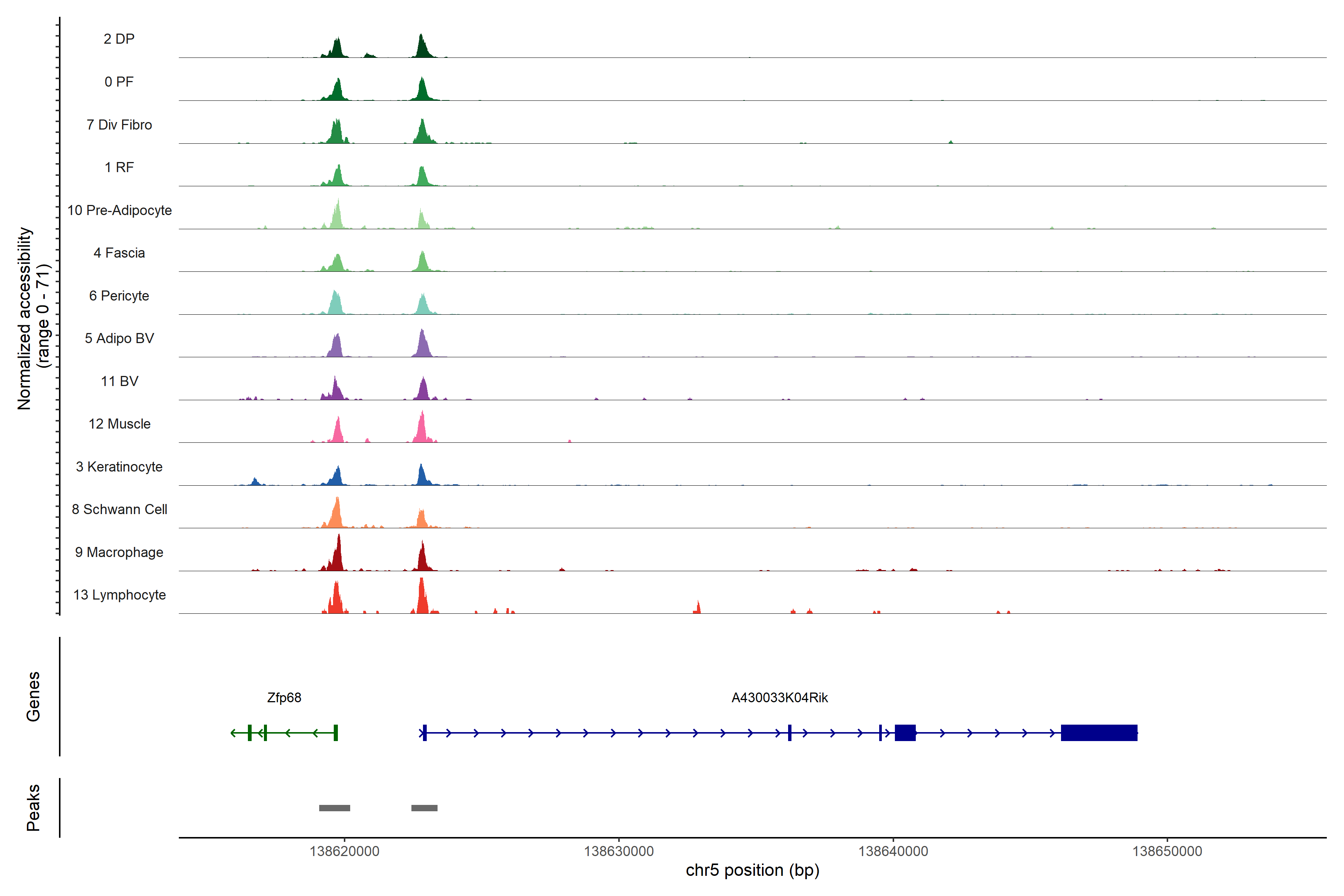Click the 2 DP track label
The width and height of the screenshot is (1344, 896).
tap(119, 39)
